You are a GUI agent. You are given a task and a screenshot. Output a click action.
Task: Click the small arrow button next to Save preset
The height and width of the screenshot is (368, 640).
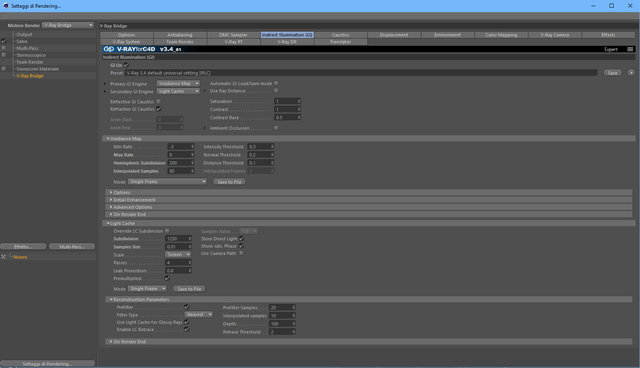tap(631, 73)
